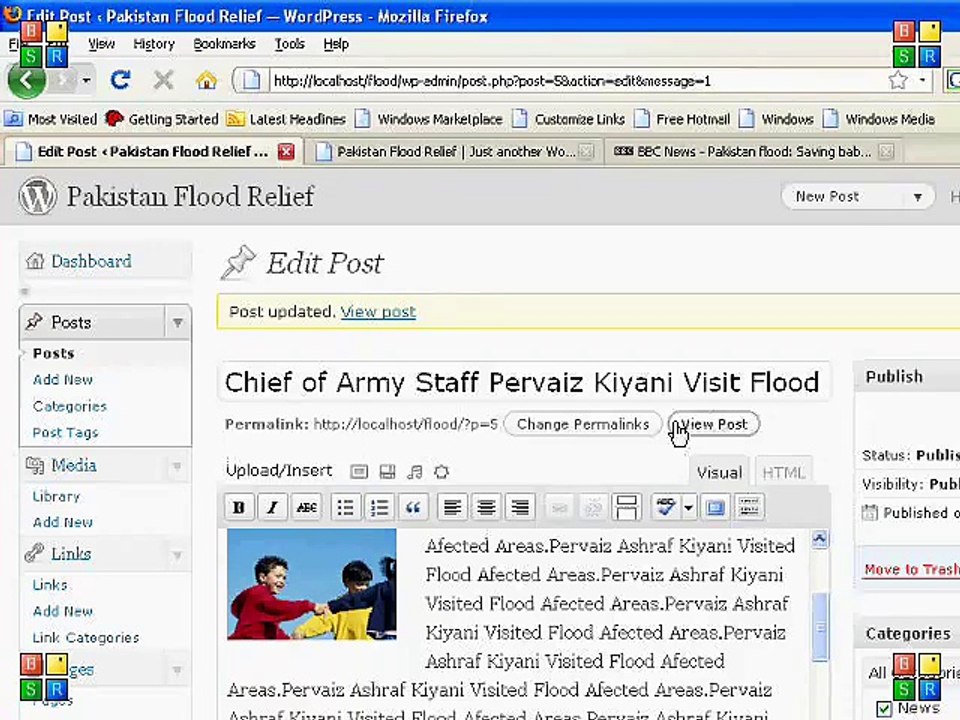The image size is (960, 720).
Task: Click the Move to Trash link
Action: pyautogui.click(x=912, y=569)
